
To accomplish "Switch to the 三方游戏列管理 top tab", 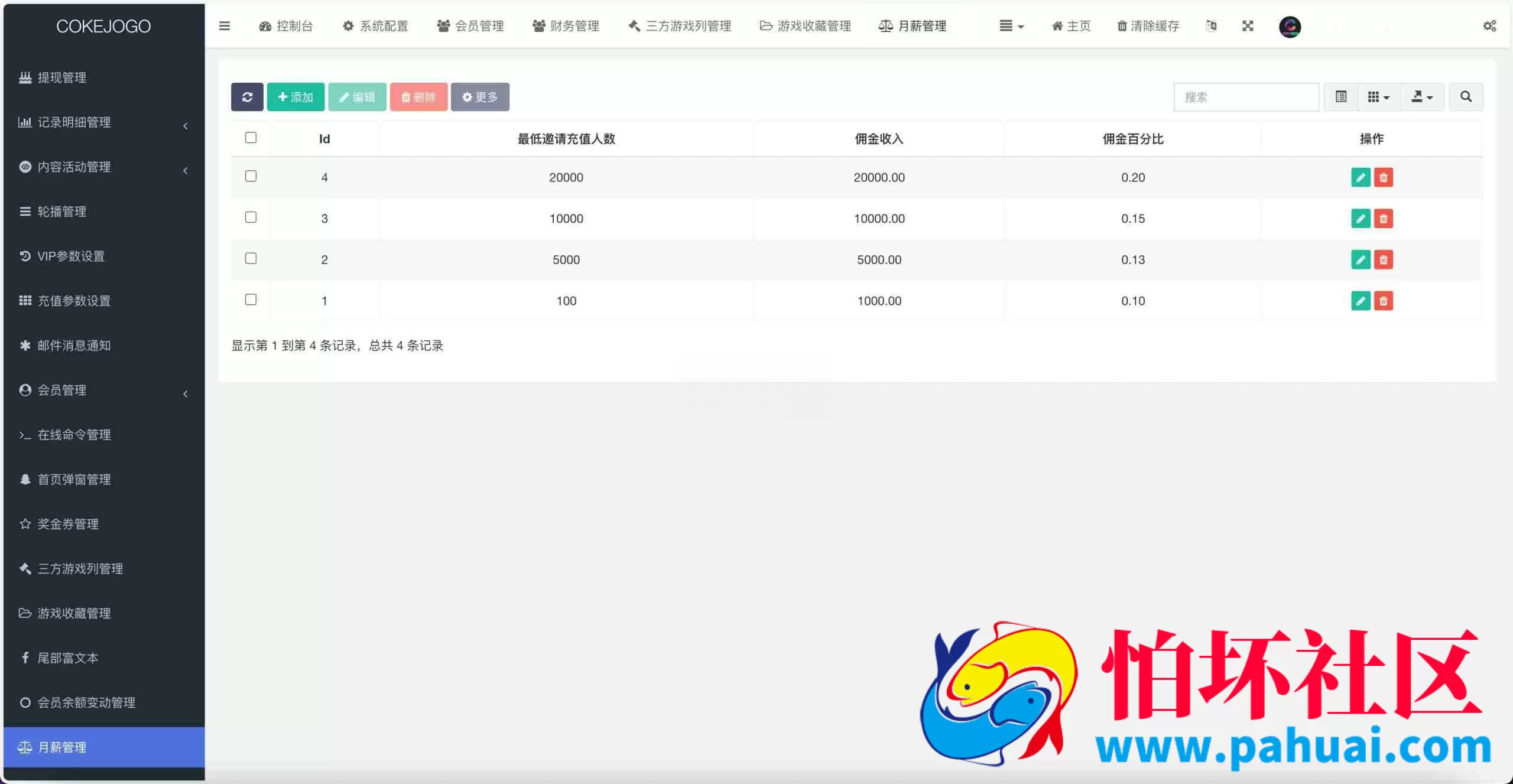I will point(680,26).
